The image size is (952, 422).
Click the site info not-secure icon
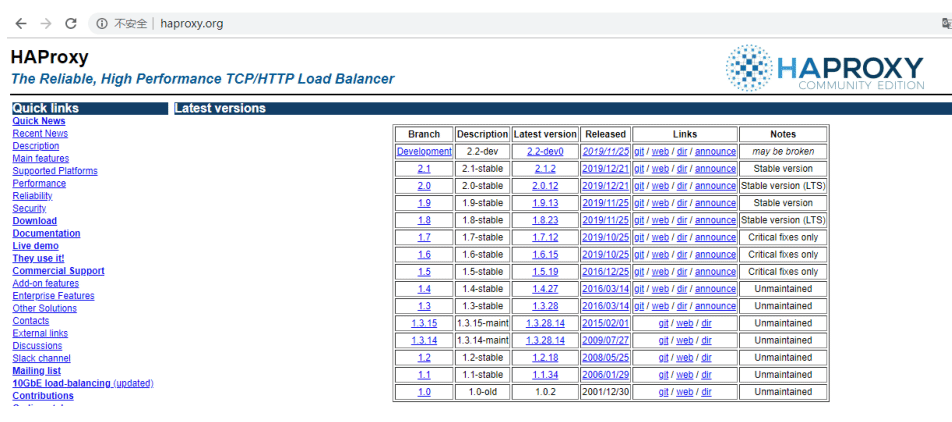pos(101,24)
